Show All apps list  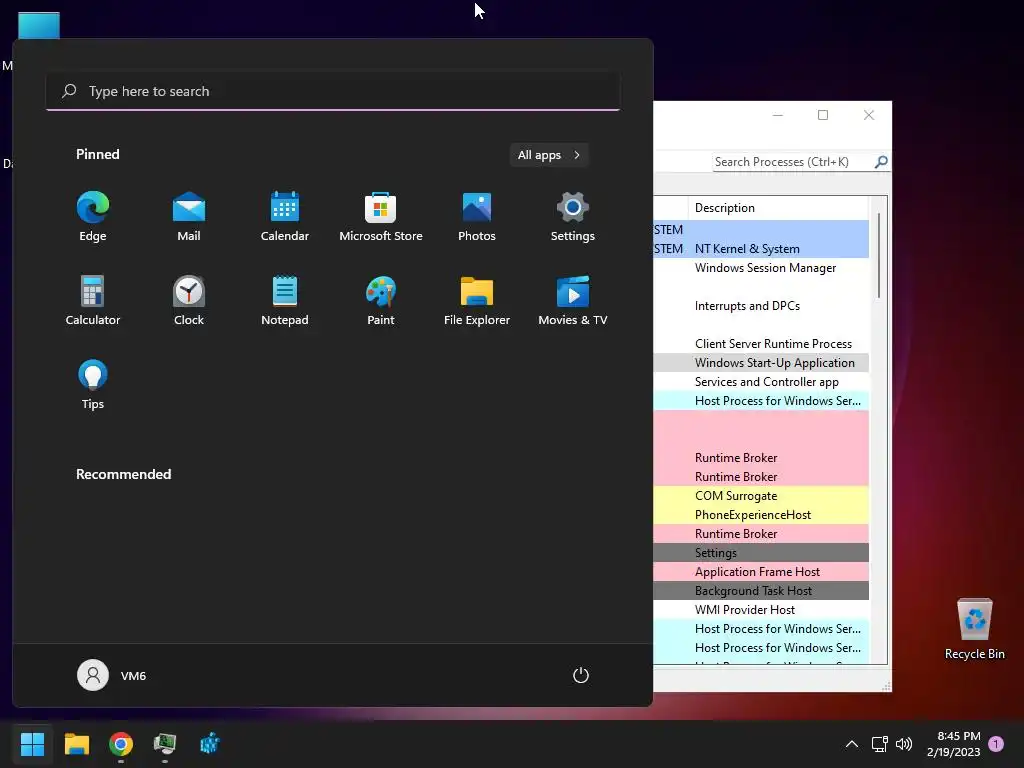coord(549,155)
